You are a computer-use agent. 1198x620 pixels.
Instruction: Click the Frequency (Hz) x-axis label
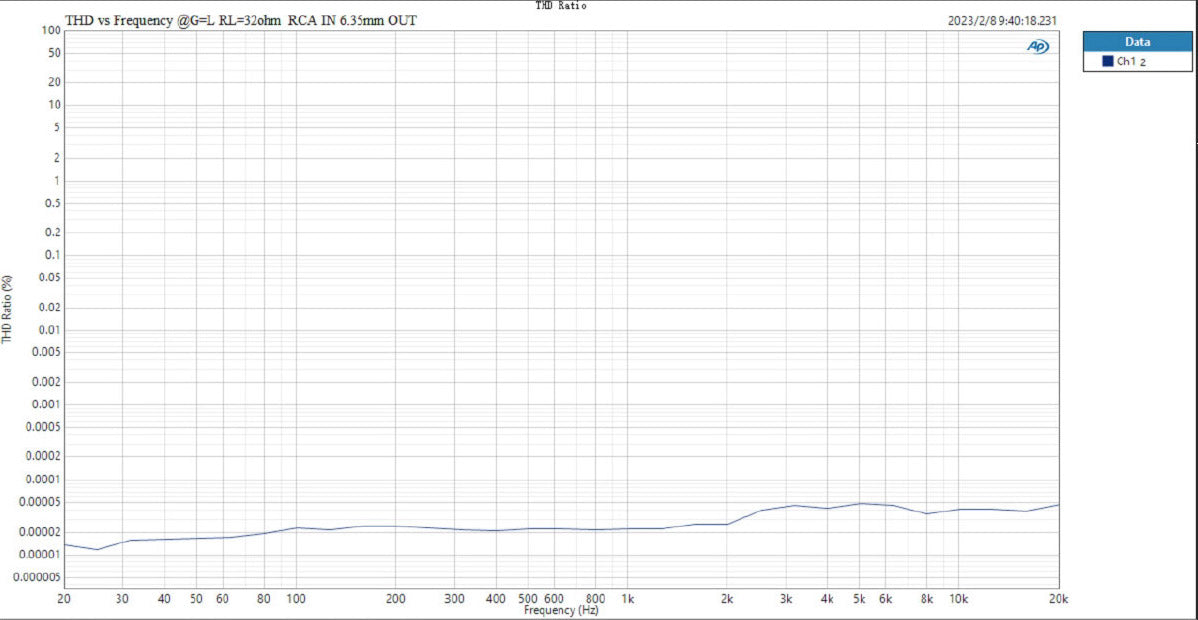[560, 610]
